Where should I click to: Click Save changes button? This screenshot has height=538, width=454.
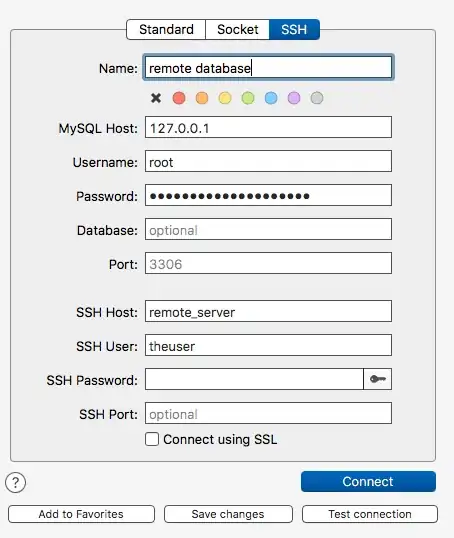click(228, 514)
